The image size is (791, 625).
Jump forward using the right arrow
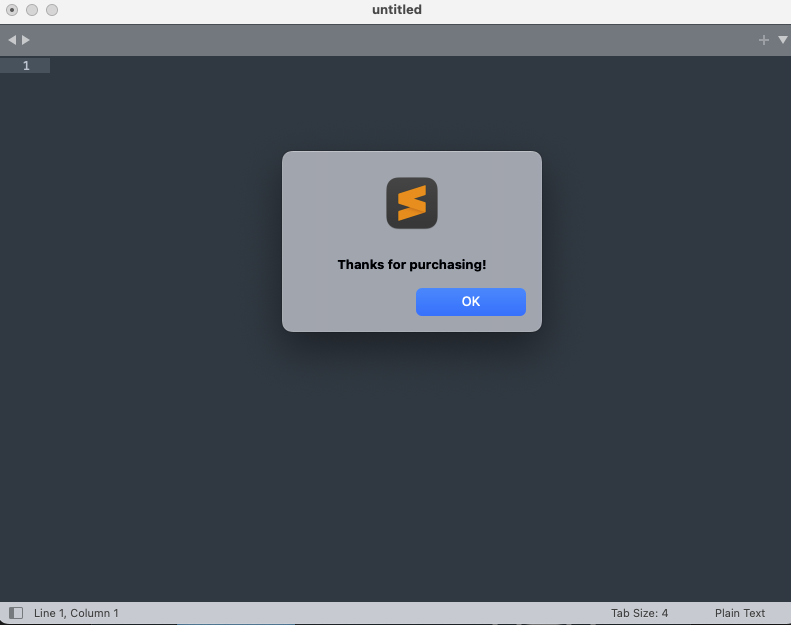(x=26, y=40)
